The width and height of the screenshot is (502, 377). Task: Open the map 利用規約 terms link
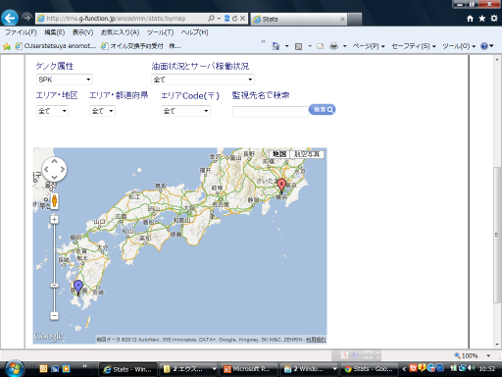(316, 340)
